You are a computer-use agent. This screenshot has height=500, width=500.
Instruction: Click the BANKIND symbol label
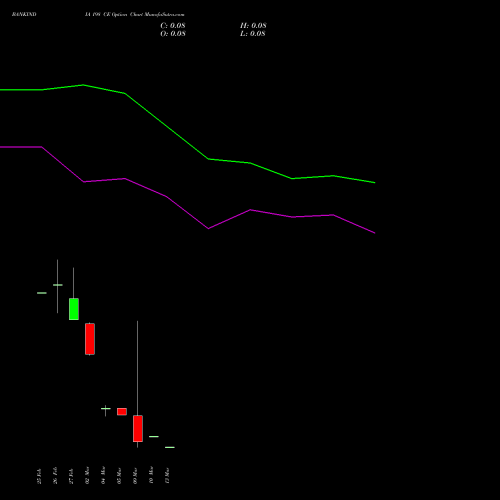pyautogui.click(x=24, y=14)
